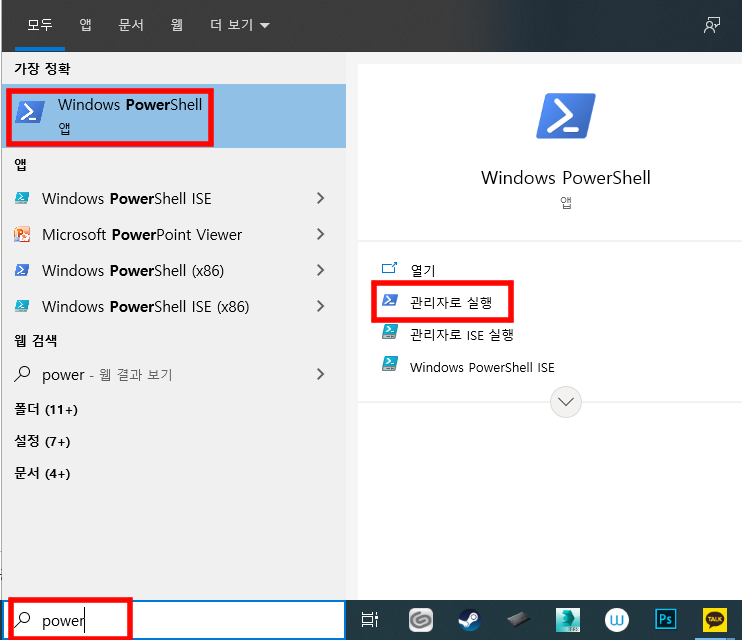Click the Windows PowerShell ISE result icon
Screen dimensions: 742x640
tap(22, 198)
